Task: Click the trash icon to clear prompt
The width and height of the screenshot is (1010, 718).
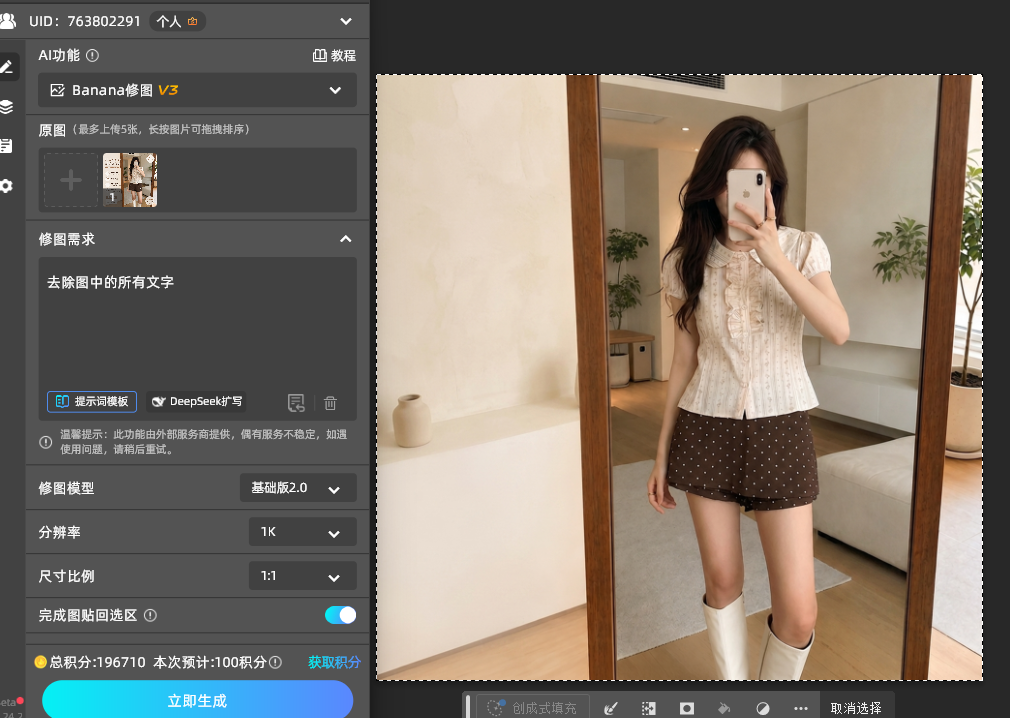Action: [330, 403]
